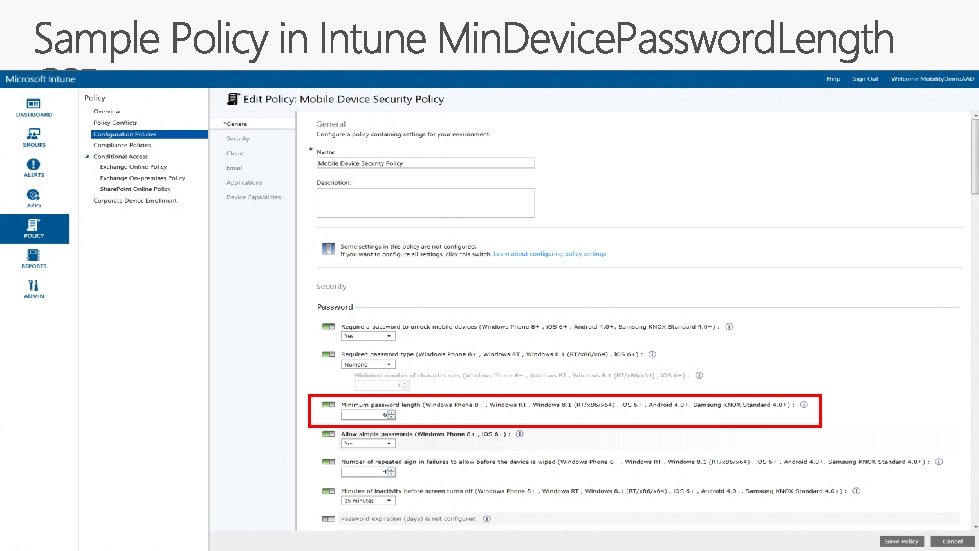Open Corporate Device Enrollment item
The width and height of the screenshot is (979, 551).
point(135,200)
